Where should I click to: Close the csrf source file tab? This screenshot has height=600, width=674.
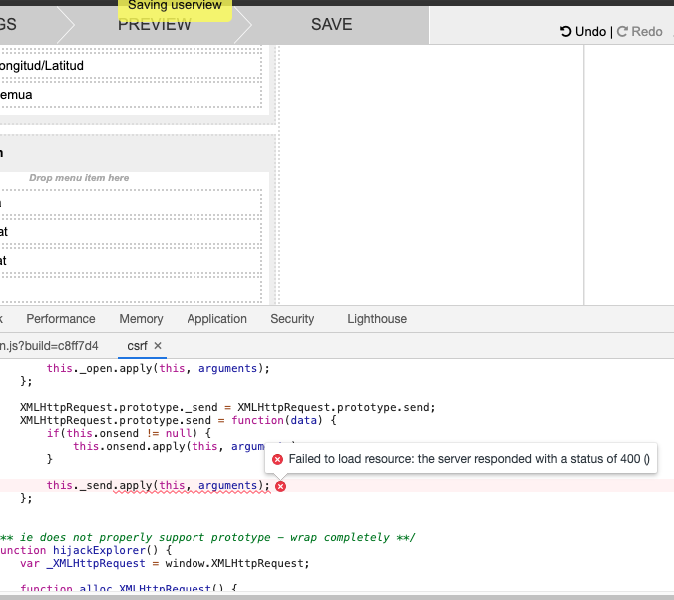[158, 346]
